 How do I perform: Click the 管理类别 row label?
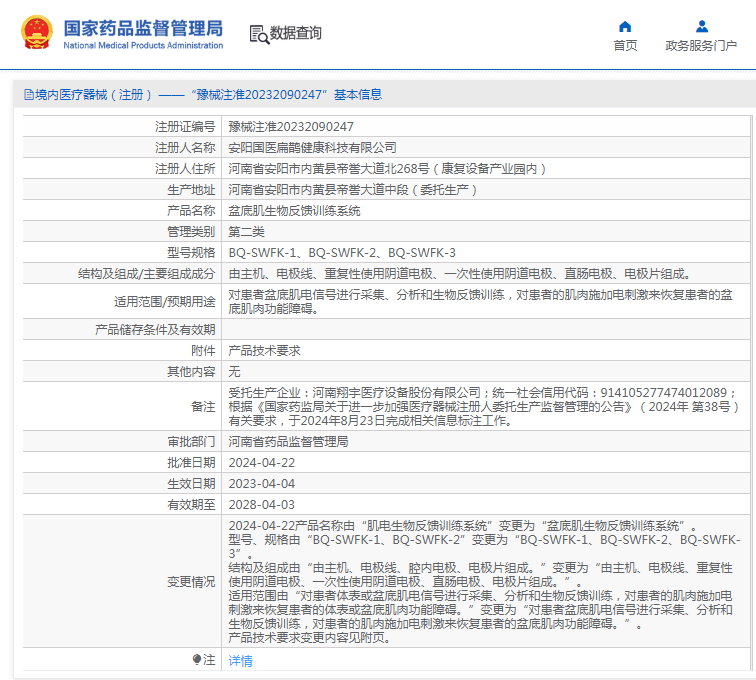[x=191, y=231]
